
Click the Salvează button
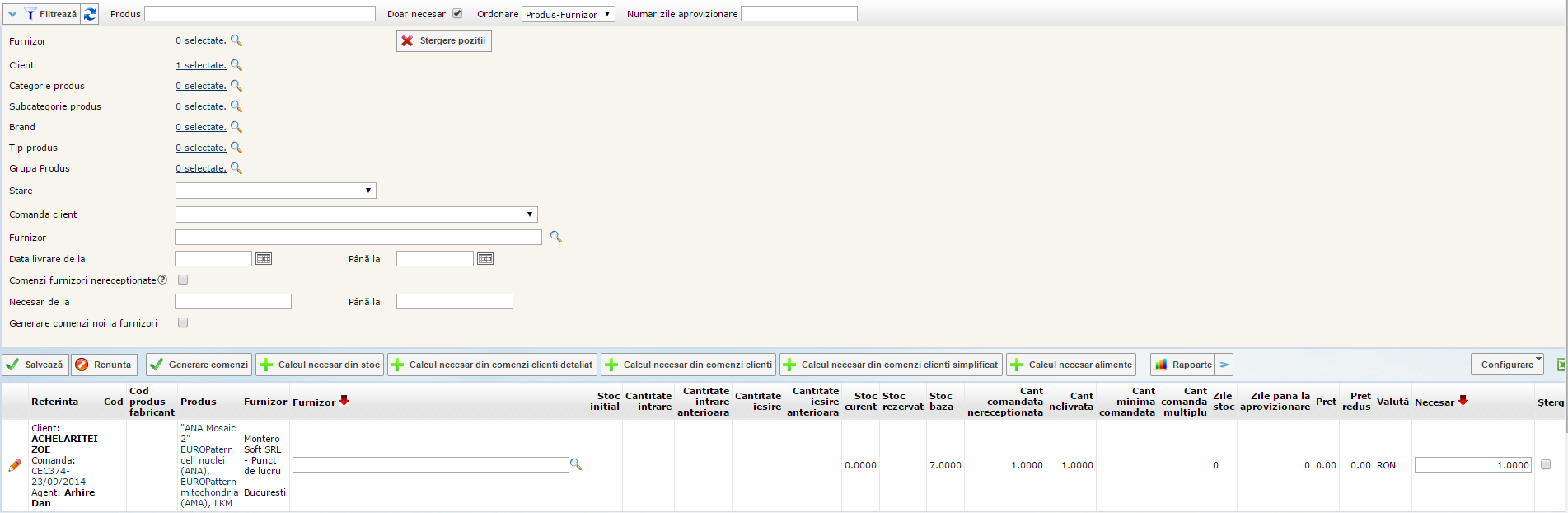point(35,365)
